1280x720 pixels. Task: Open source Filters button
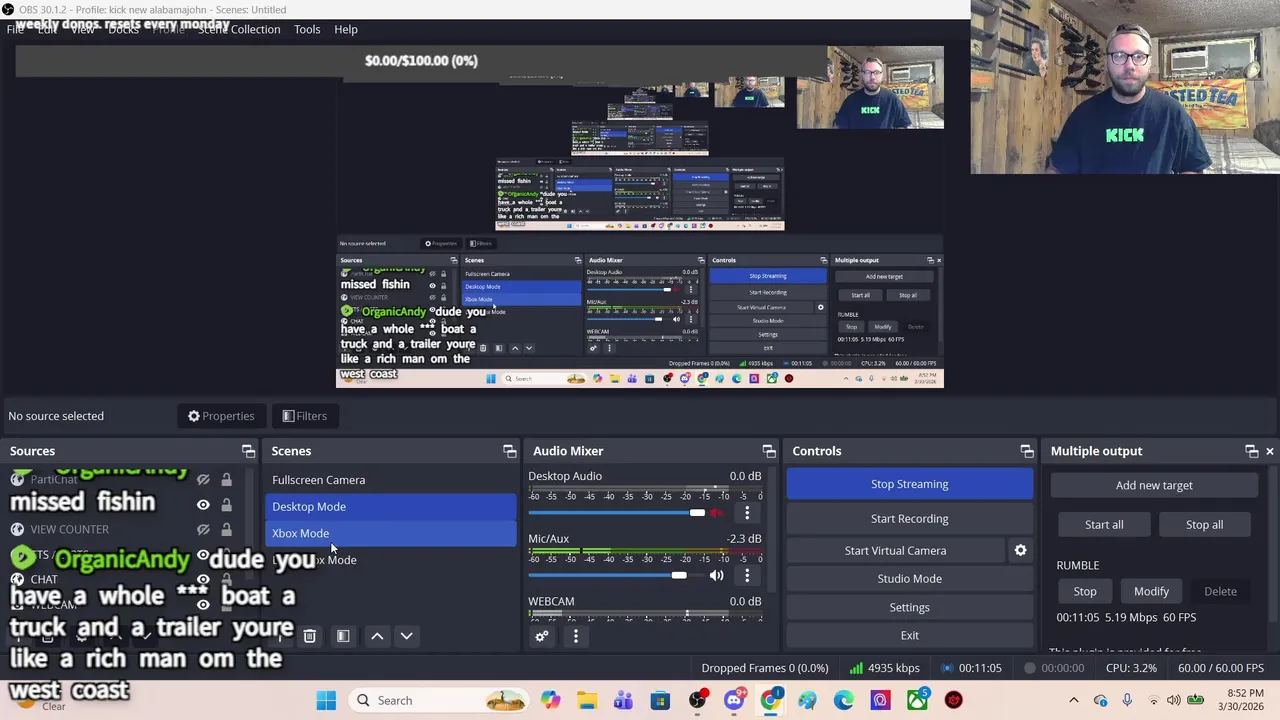[304, 416]
